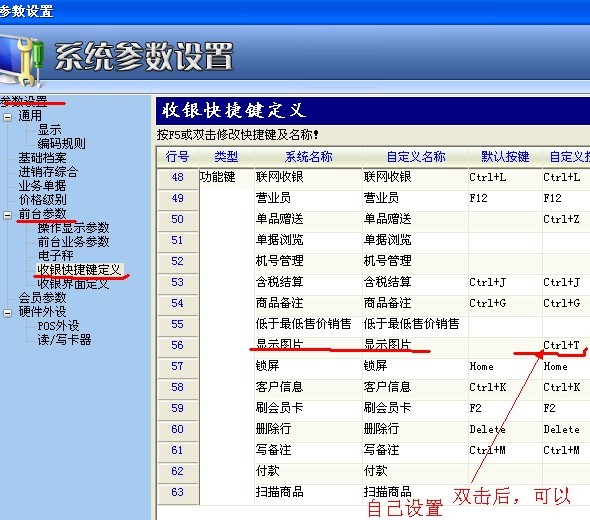This screenshot has width=590, height=520.
Task: Select 编码规则 under 通用
Action: tap(61, 143)
